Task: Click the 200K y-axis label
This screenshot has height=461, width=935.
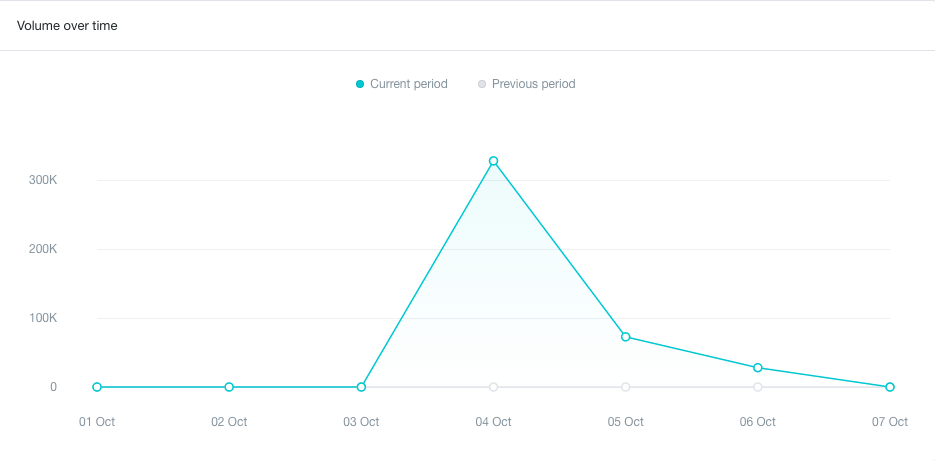Action: click(43, 249)
